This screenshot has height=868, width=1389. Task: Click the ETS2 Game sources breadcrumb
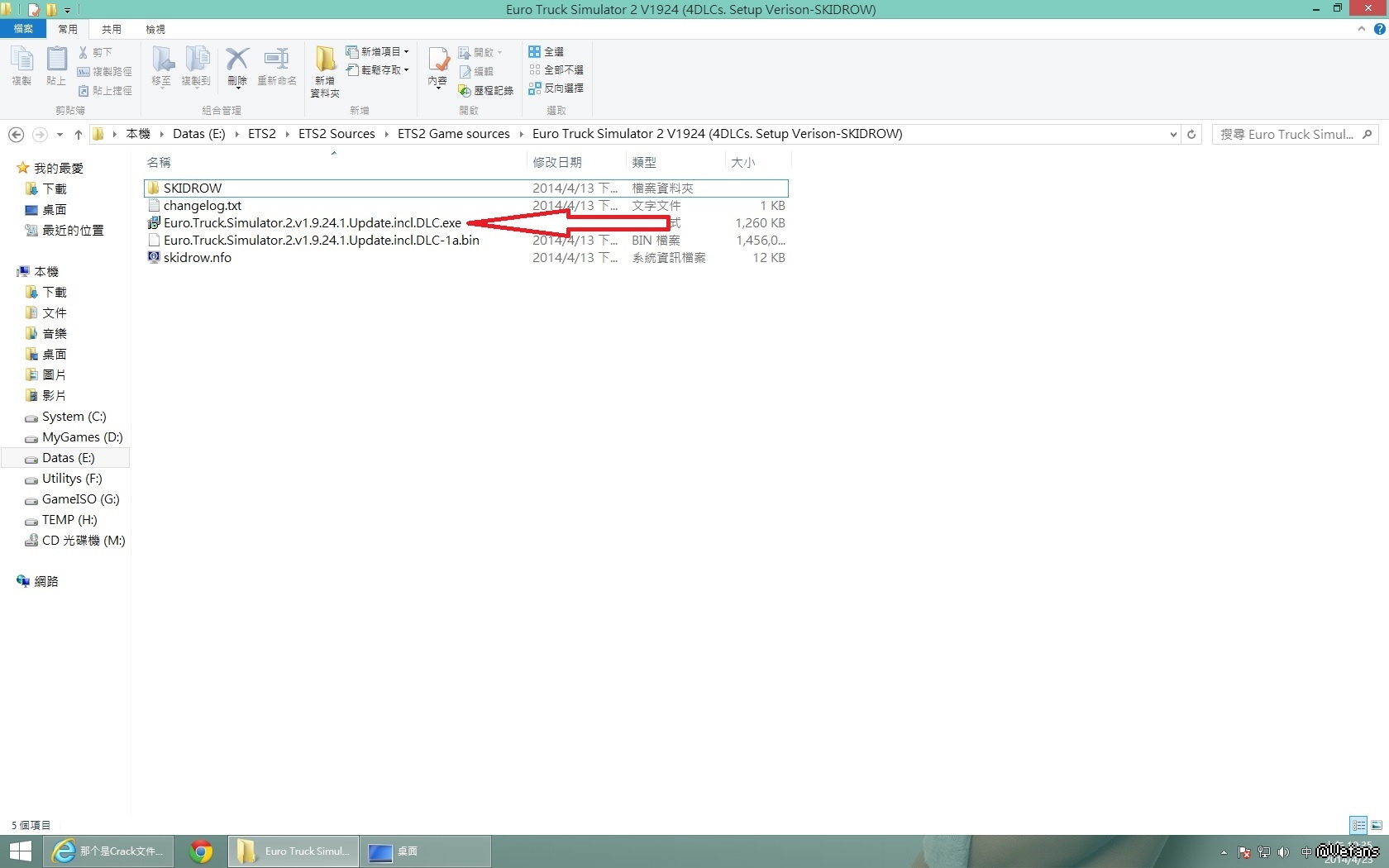(454, 134)
